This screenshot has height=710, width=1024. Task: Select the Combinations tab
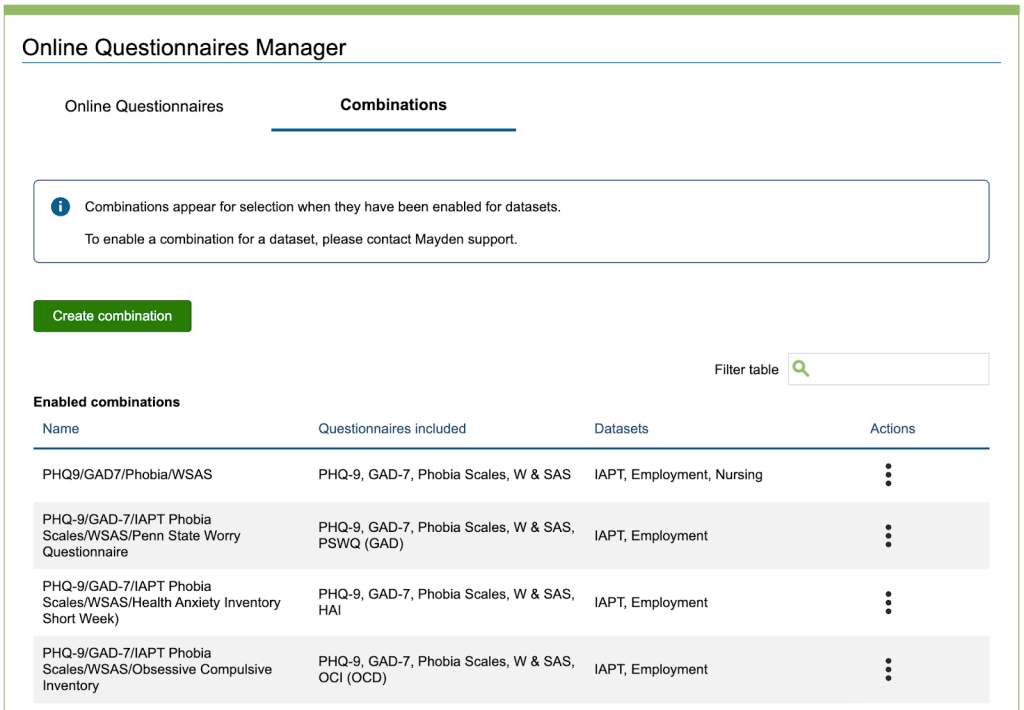tap(393, 105)
